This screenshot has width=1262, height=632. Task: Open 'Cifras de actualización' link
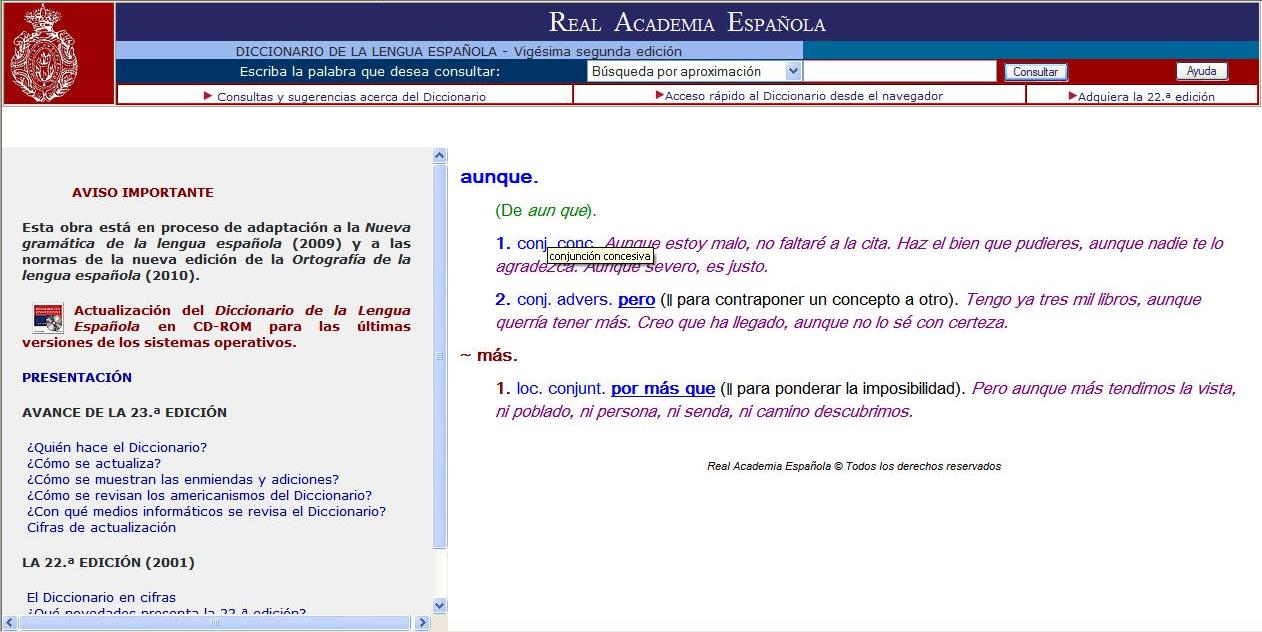(101, 527)
